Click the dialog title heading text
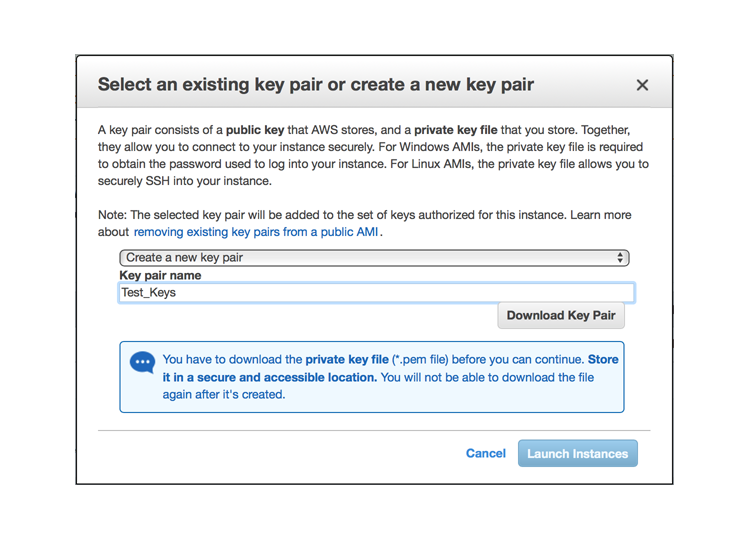The image size is (749, 539). [x=316, y=85]
